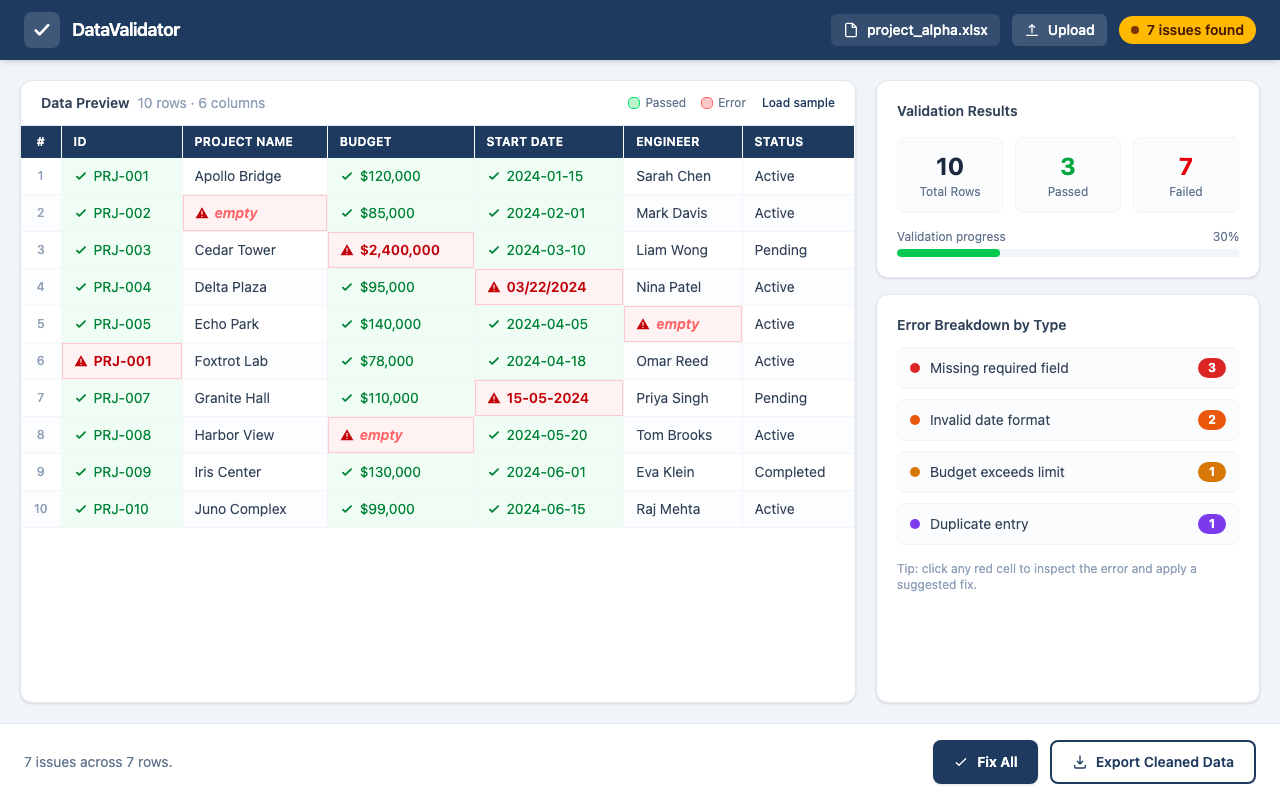Viewport: 1280px width, 800px height.
Task: Click the BUDGET column header
Action: (x=401, y=142)
